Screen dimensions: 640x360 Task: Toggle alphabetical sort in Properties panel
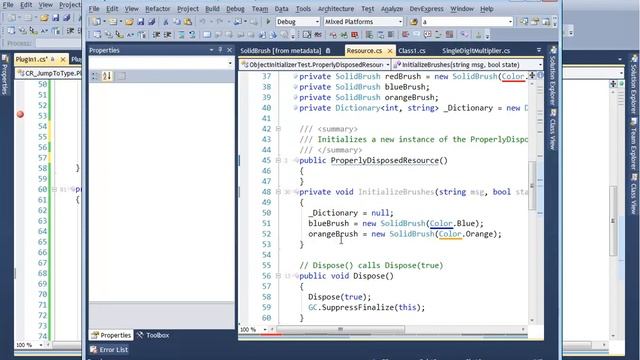pos(107,76)
